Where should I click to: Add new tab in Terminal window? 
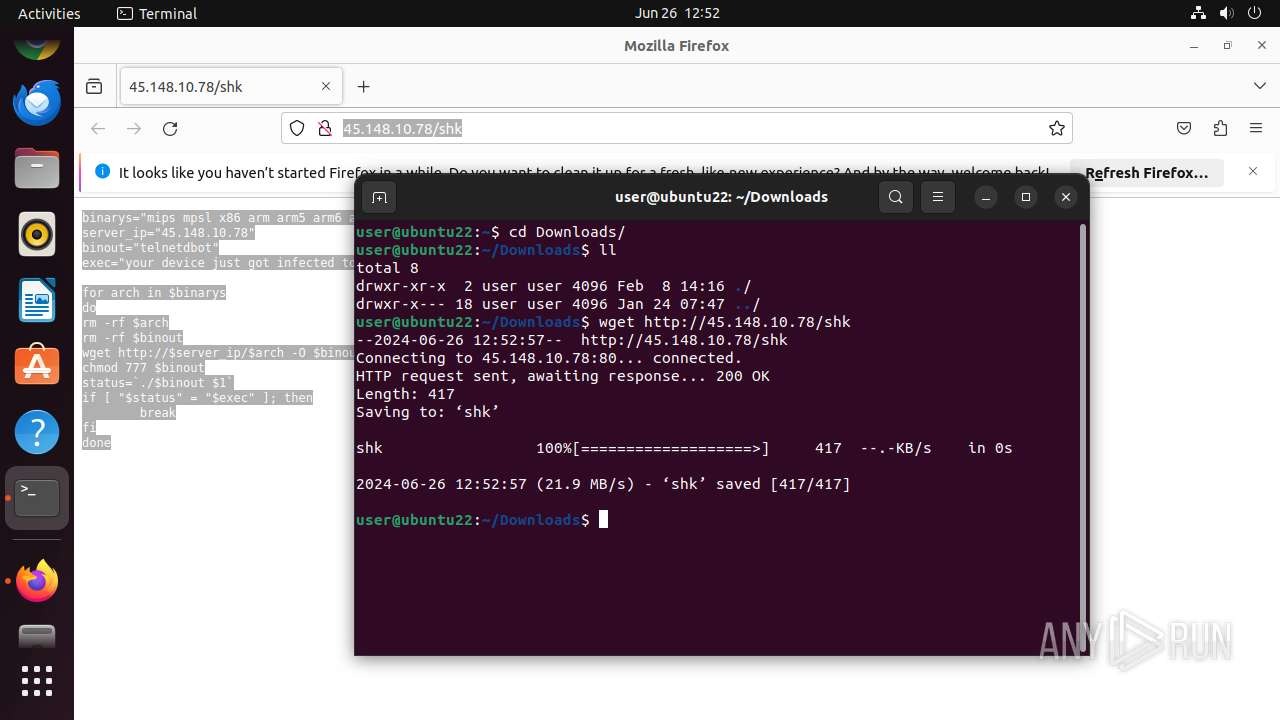click(x=379, y=197)
